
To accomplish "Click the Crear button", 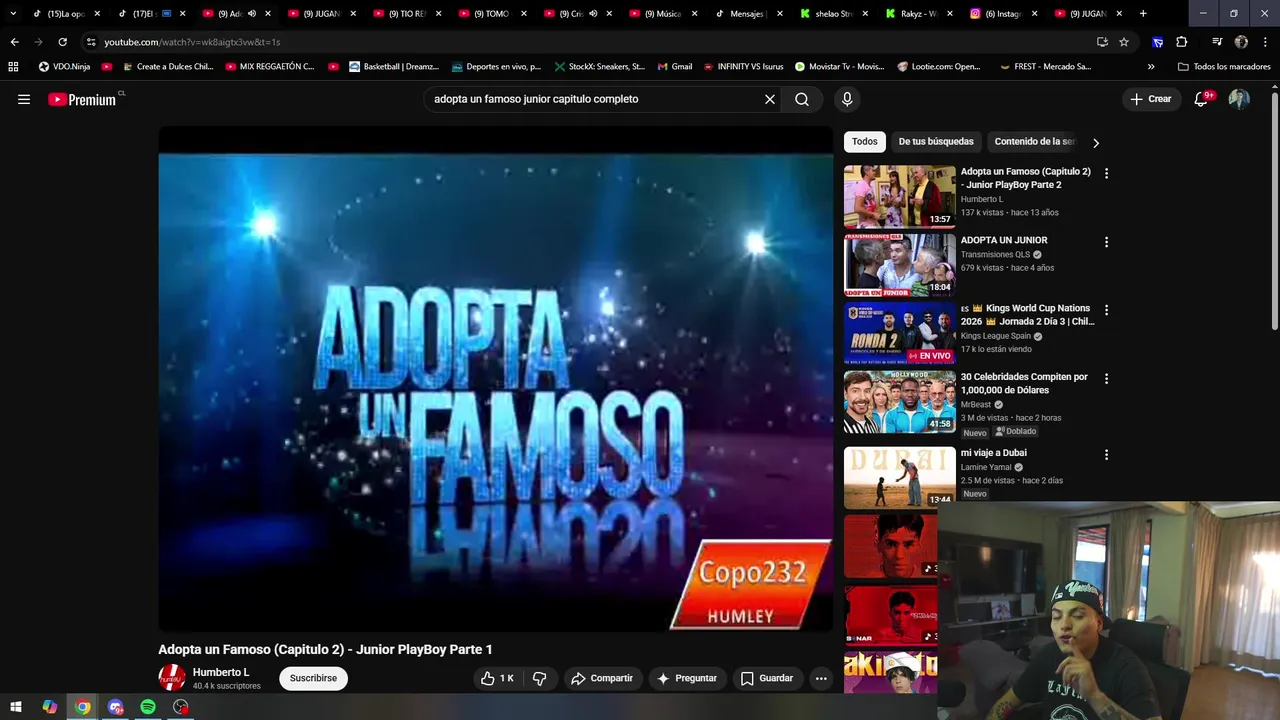I will point(1150,99).
